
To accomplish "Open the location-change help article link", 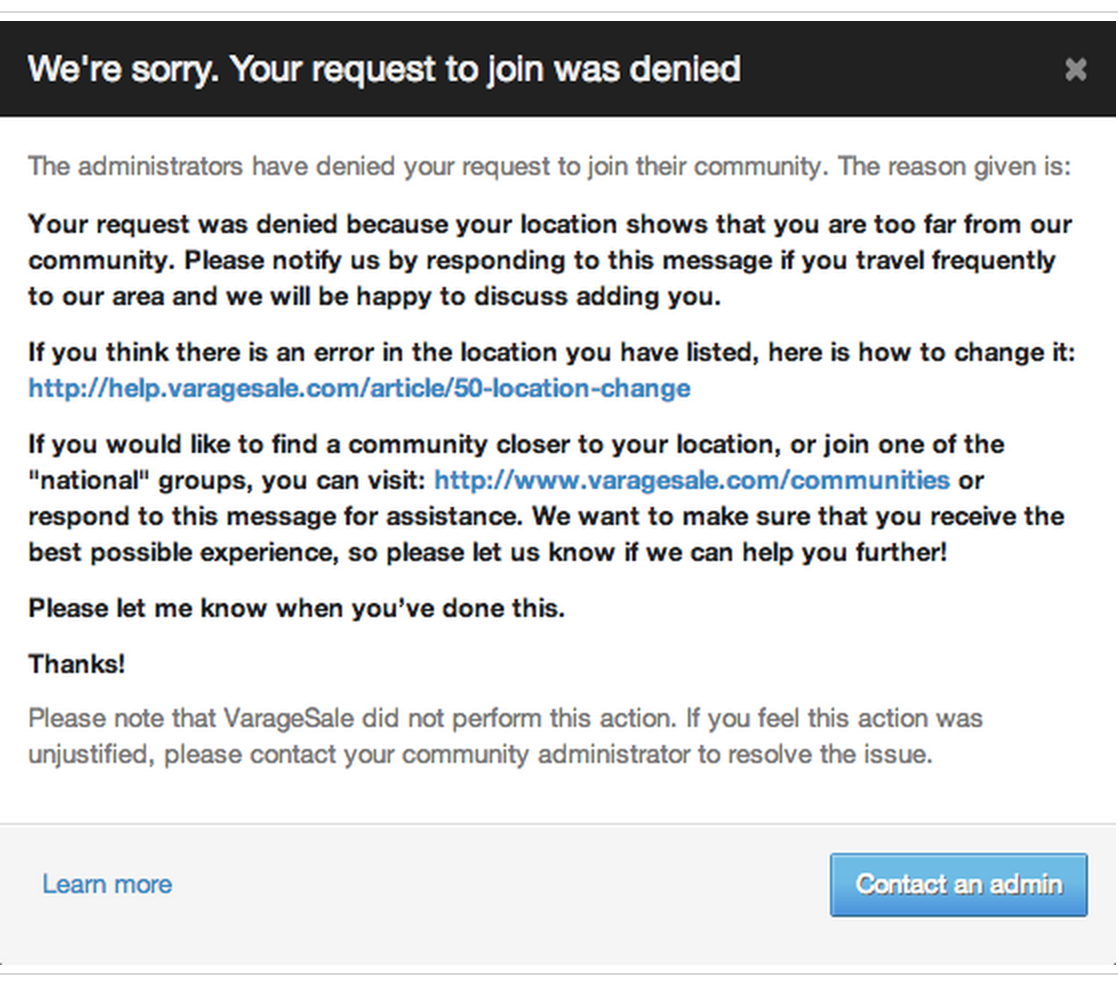I will 359,388.
